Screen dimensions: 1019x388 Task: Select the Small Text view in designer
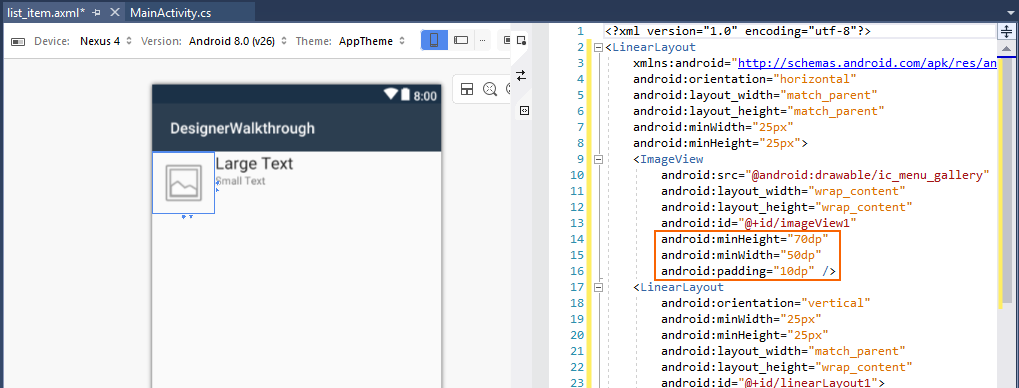(240, 181)
